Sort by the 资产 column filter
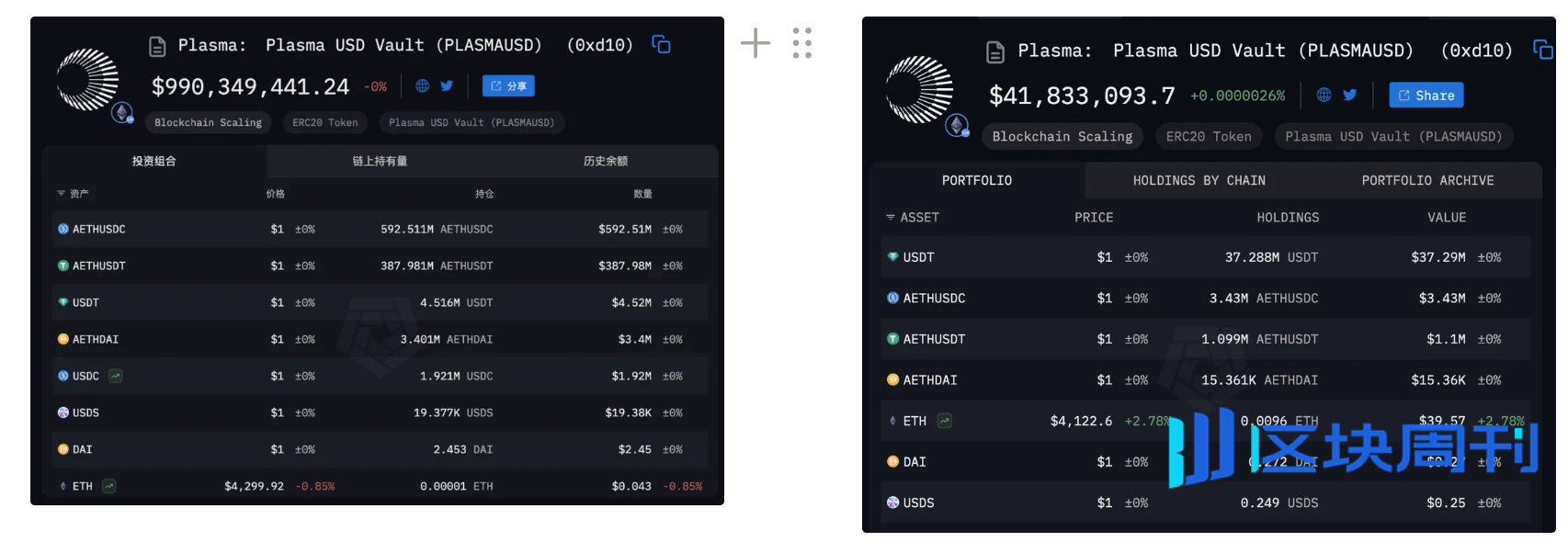The image size is (1568, 542). 73,194
